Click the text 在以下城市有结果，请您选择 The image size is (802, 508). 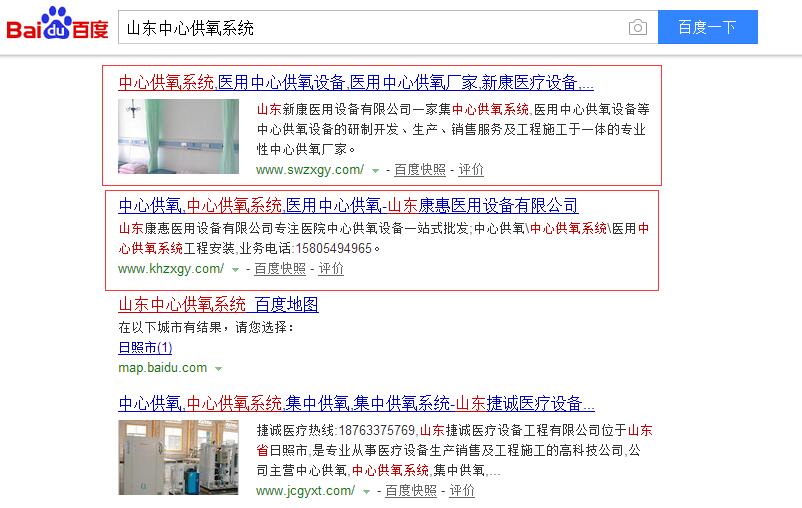click(x=206, y=327)
